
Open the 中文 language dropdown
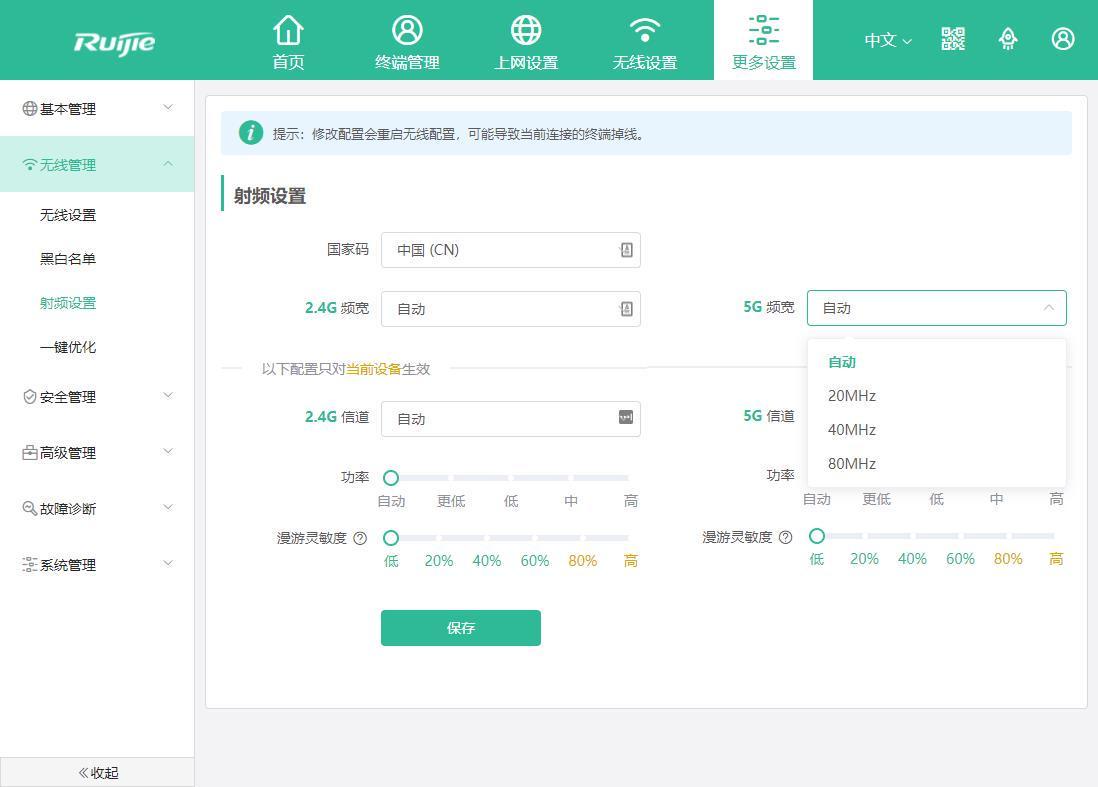click(x=887, y=40)
